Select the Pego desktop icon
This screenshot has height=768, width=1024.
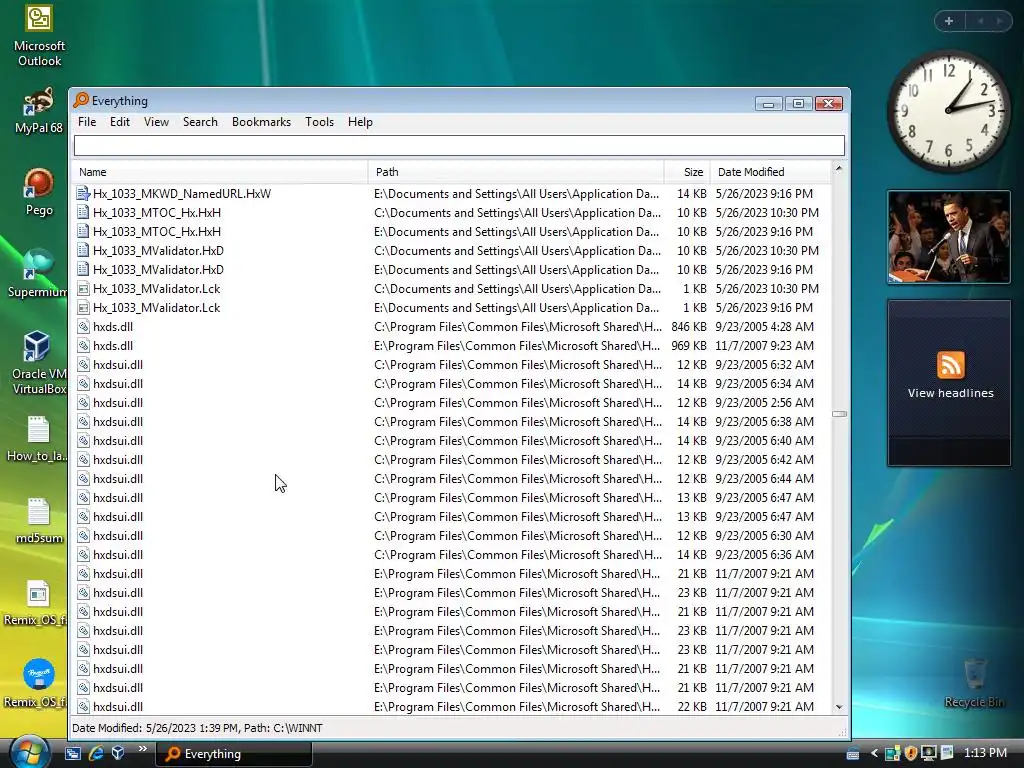(39, 192)
